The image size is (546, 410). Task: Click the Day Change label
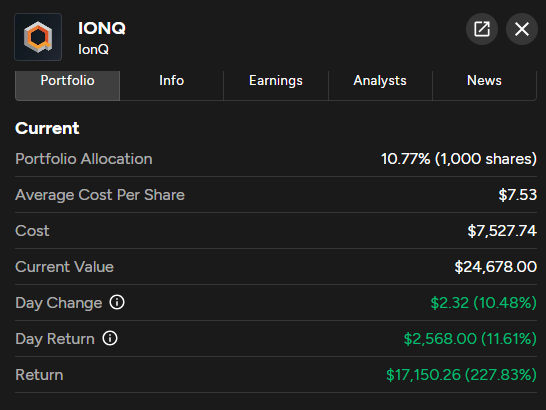tap(59, 303)
